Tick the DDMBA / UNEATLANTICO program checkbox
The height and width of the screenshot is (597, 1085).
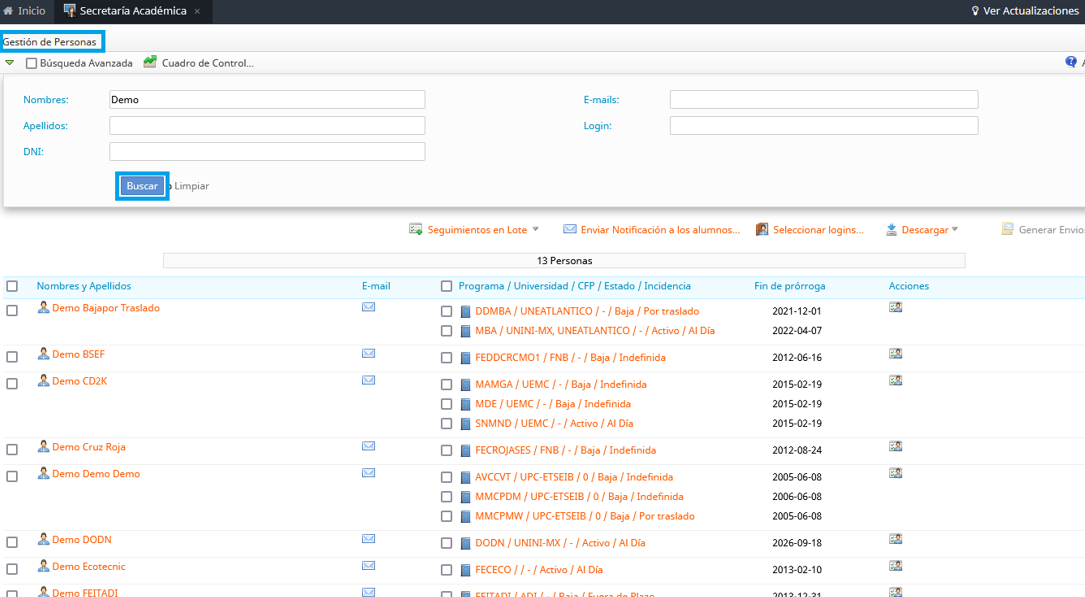click(446, 312)
